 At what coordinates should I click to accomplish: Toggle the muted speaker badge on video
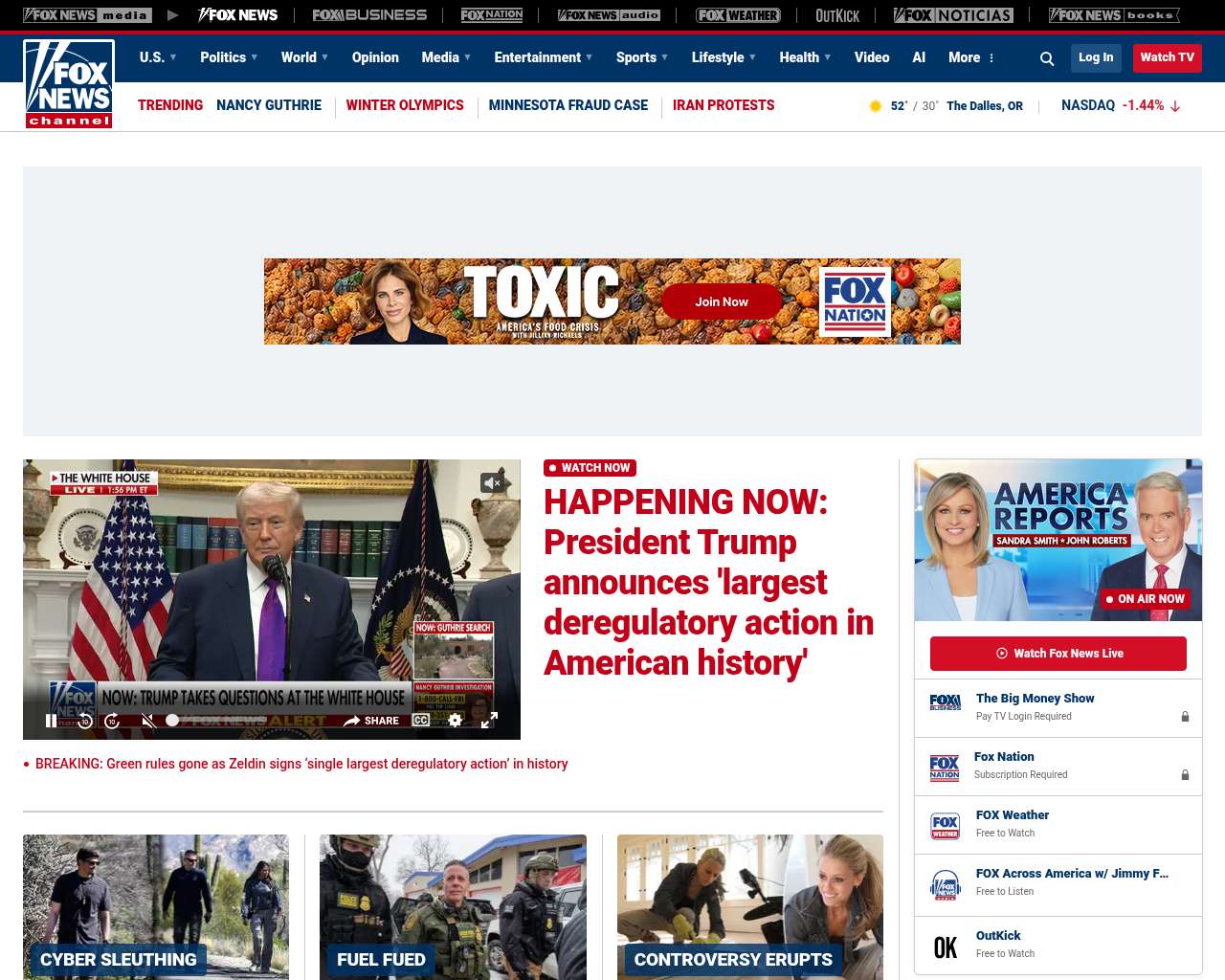point(492,483)
